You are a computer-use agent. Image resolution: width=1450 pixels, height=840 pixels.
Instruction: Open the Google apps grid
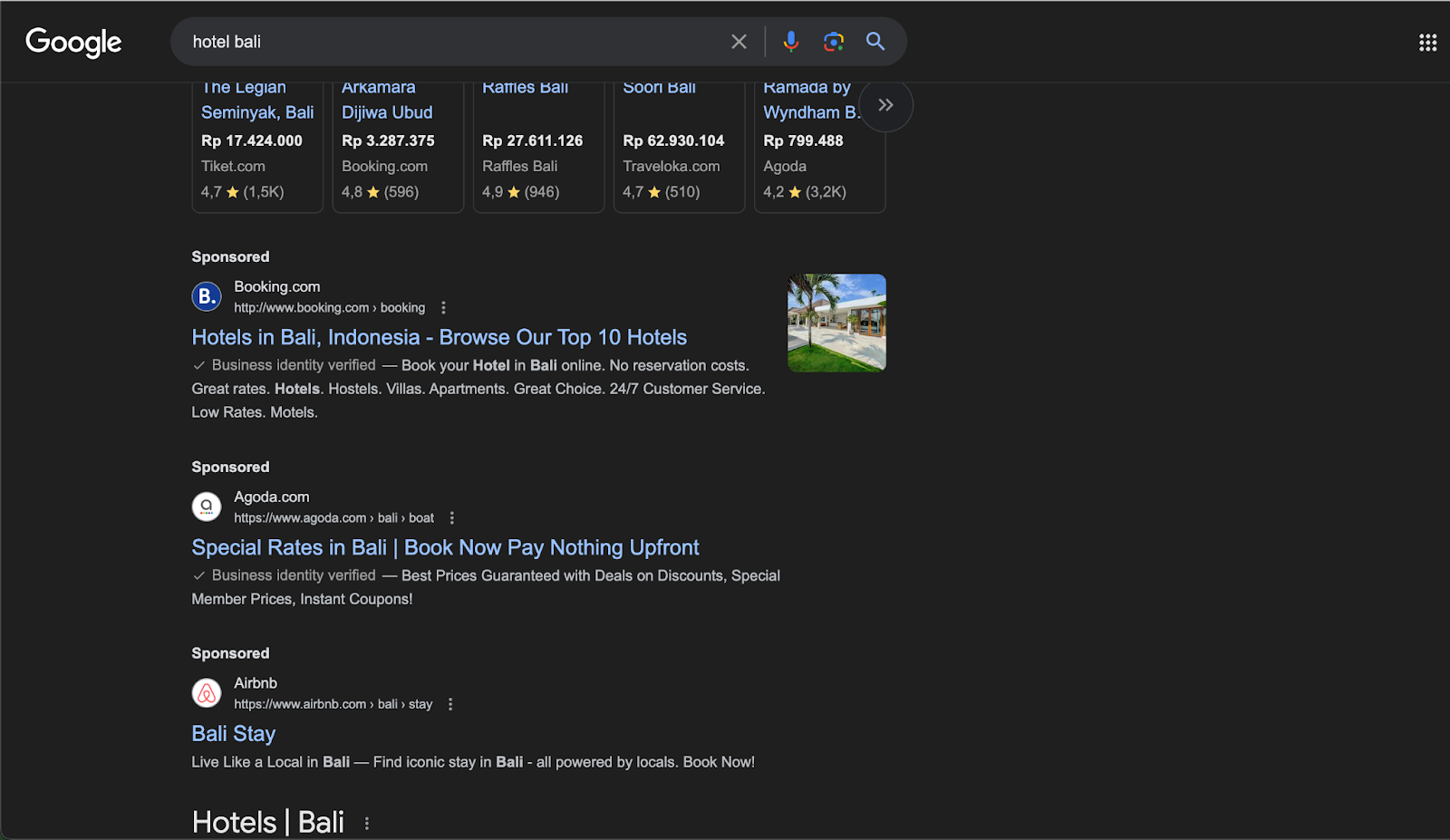[1427, 43]
